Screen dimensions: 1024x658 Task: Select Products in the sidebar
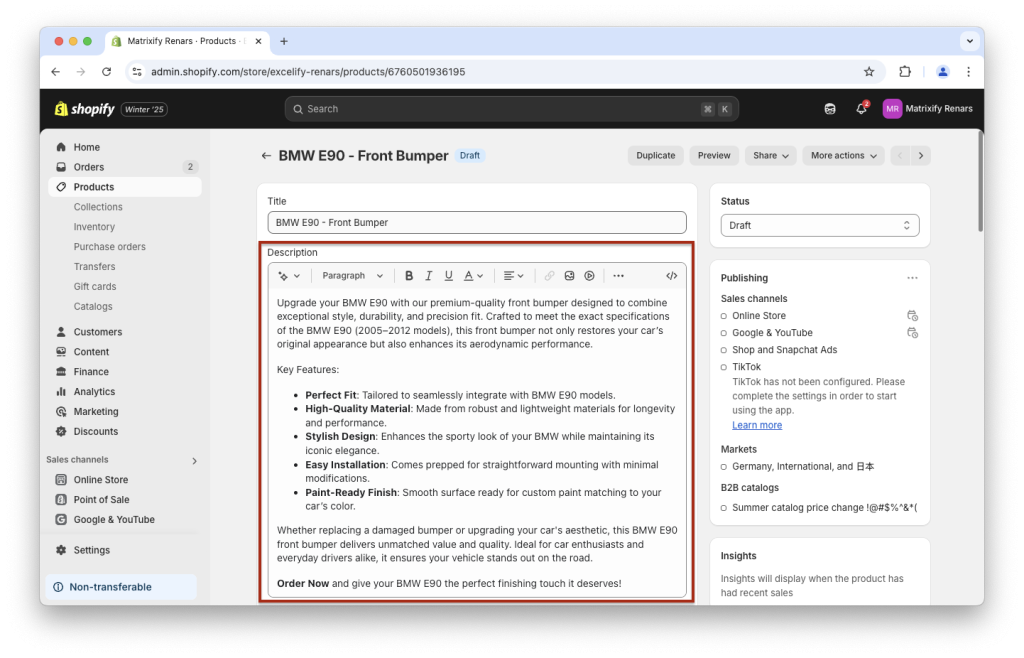pos(96,186)
